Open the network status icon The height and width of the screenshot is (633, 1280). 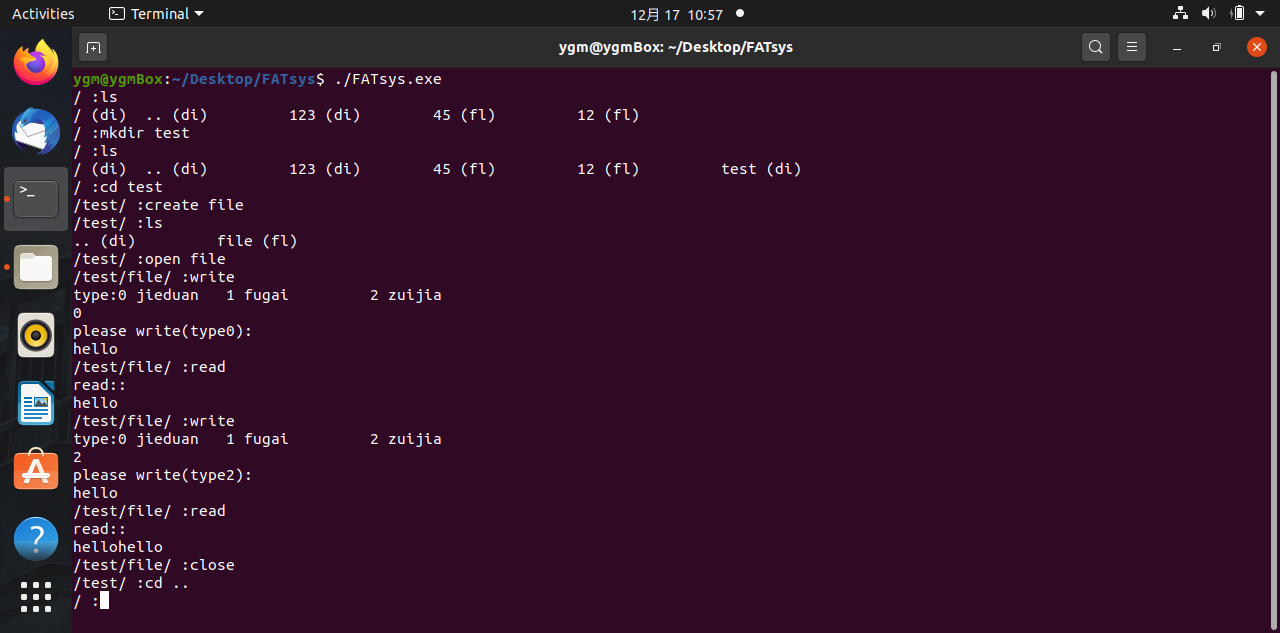pyautogui.click(x=1180, y=14)
